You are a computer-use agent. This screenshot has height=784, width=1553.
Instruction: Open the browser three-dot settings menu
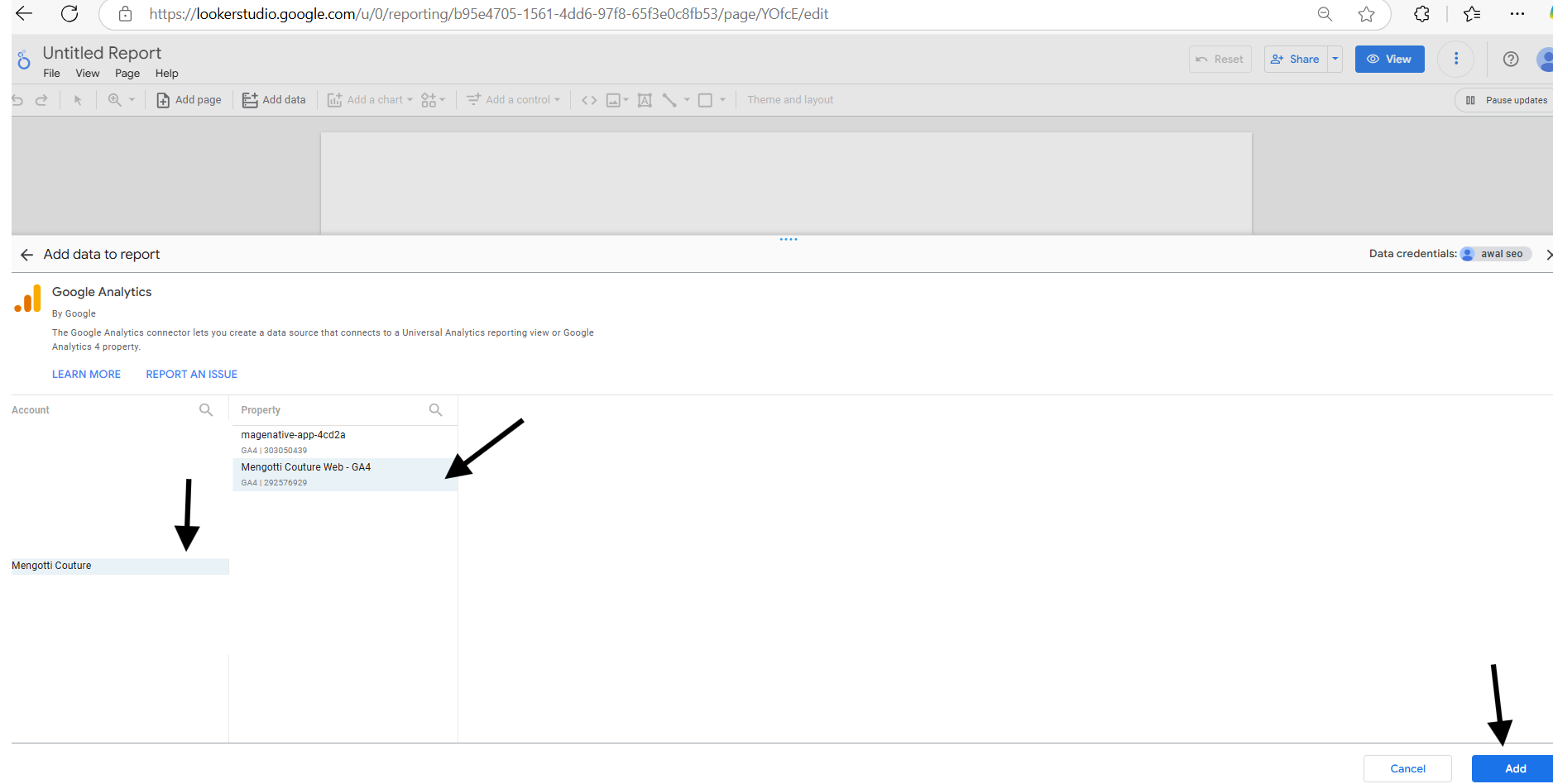click(x=1517, y=14)
